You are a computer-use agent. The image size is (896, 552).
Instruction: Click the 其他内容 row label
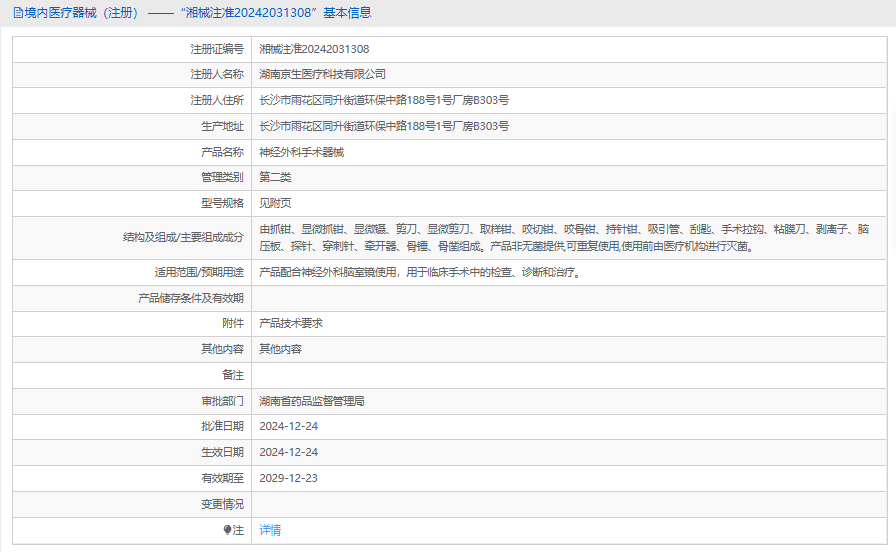[222, 349]
